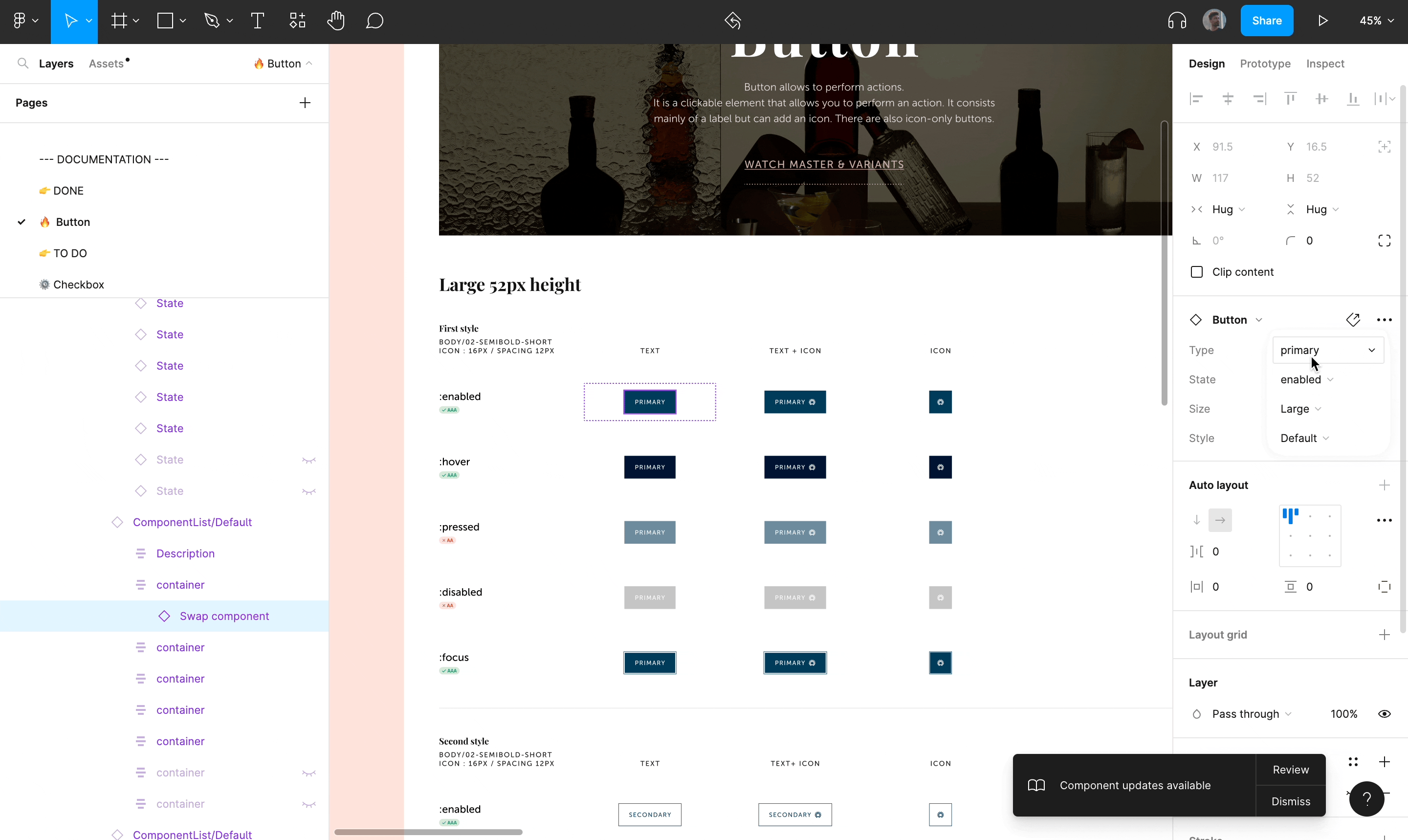Click the blue Share button
The width and height of the screenshot is (1408, 840).
(1267, 21)
